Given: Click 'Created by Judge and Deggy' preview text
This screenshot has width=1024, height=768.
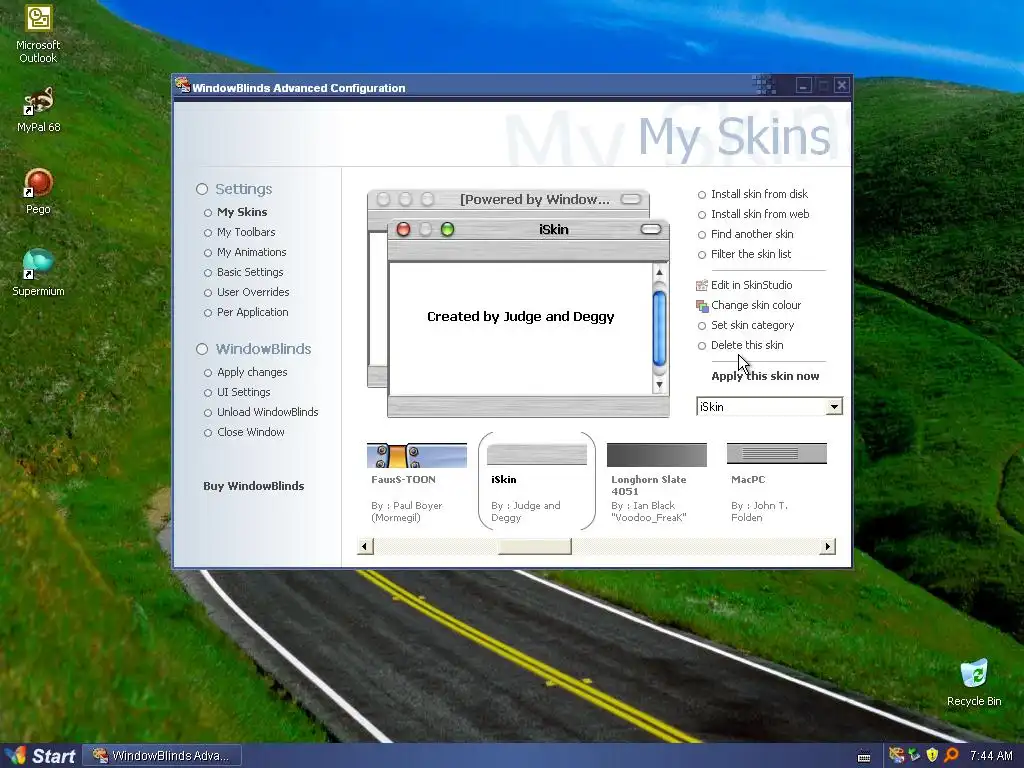Looking at the screenshot, I should point(520,317).
